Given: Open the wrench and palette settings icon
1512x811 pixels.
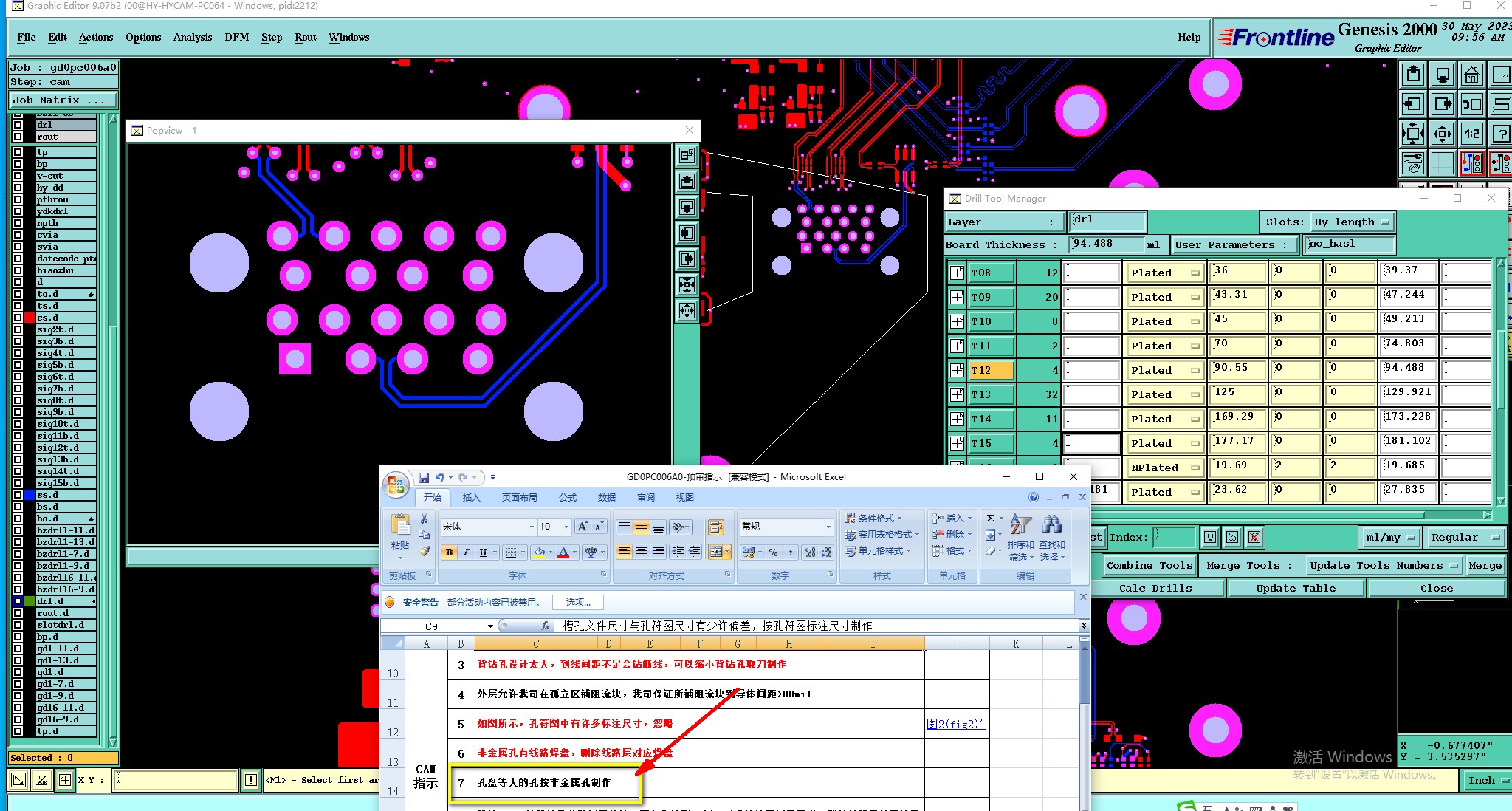Looking at the screenshot, I should [x=1413, y=163].
